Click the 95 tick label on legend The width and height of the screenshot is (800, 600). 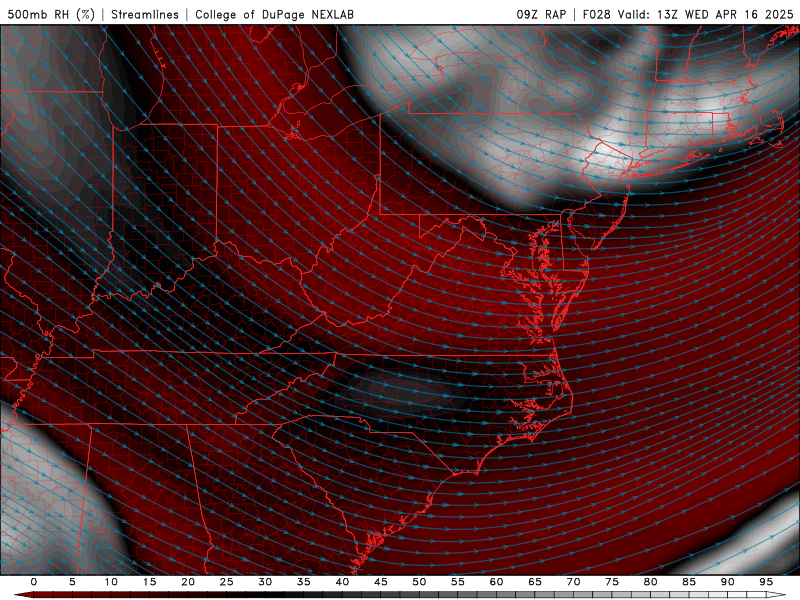pyautogui.click(x=766, y=582)
